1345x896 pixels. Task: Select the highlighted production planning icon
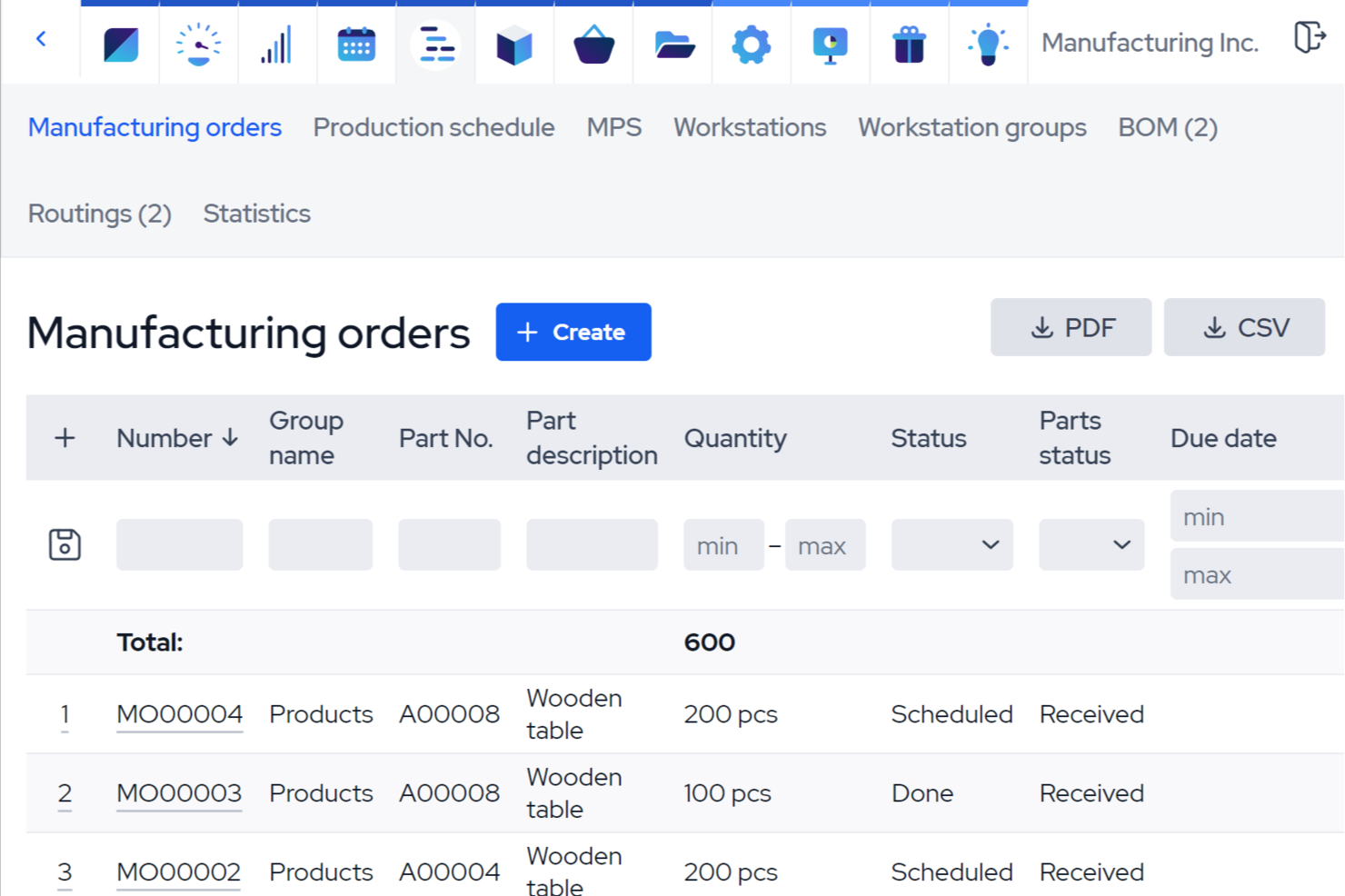(435, 43)
